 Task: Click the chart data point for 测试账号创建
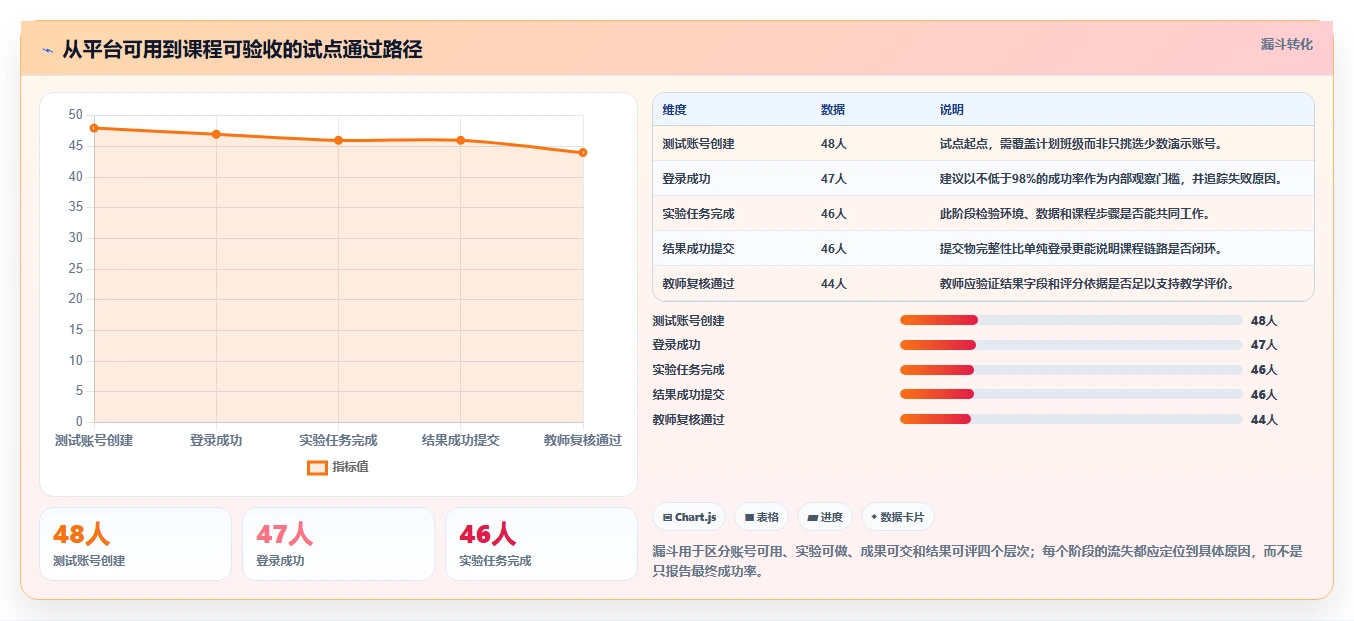pyautogui.click(x=94, y=128)
